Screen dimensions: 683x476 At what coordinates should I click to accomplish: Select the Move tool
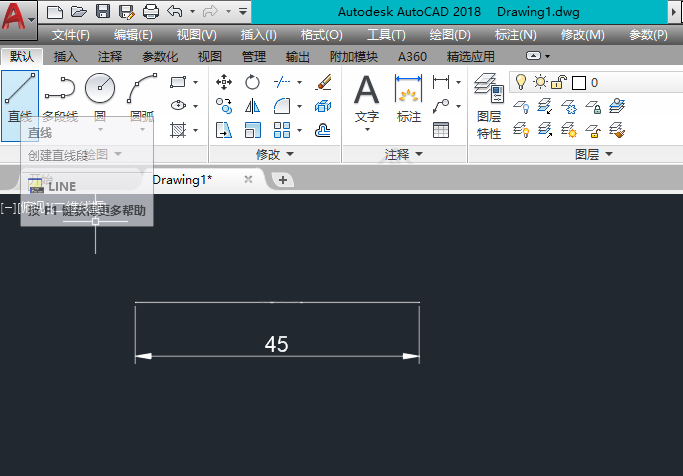(x=224, y=82)
